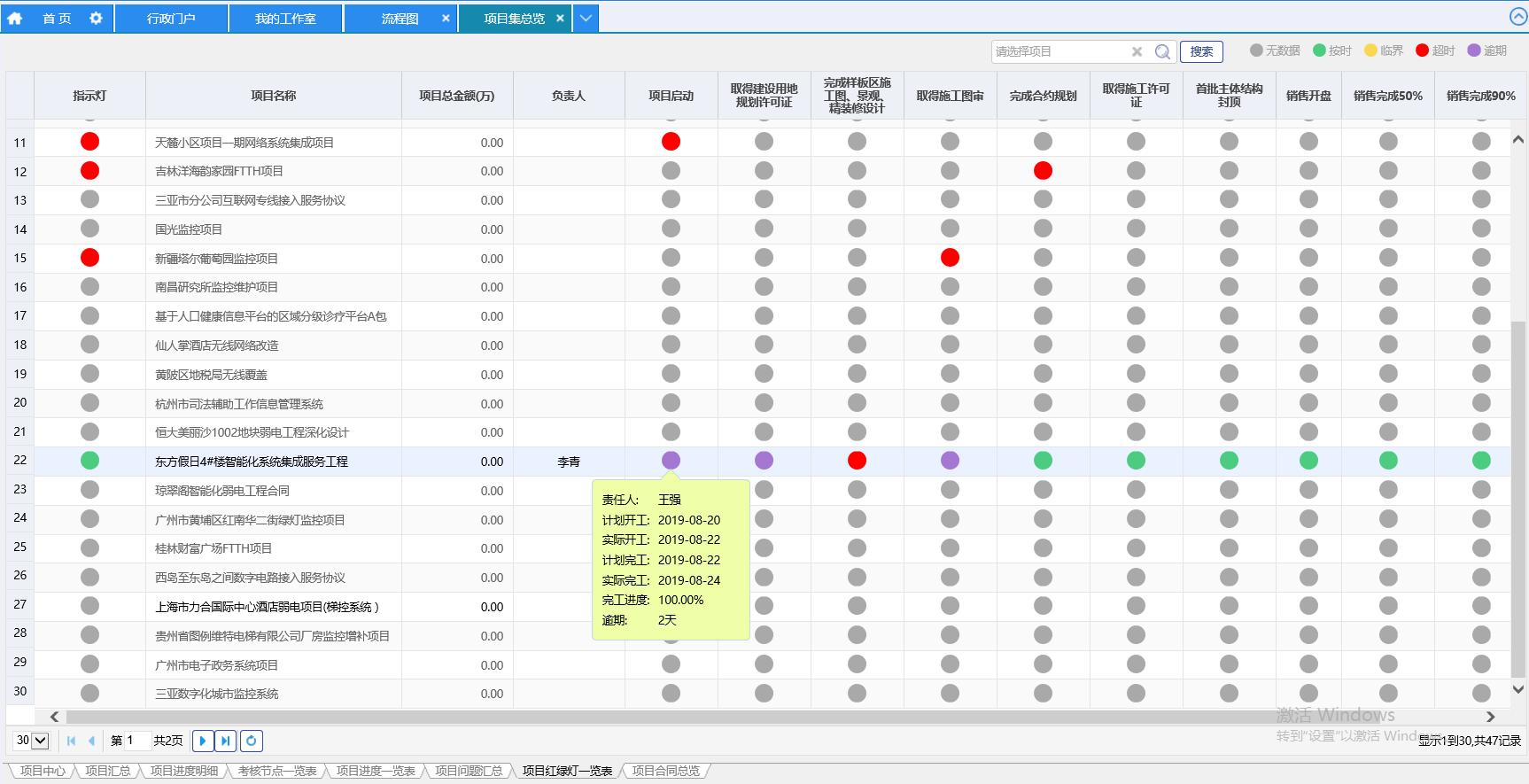Click the collapse arrow icon at top right
Screen dimensions: 1529x784
tap(1517, 17)
